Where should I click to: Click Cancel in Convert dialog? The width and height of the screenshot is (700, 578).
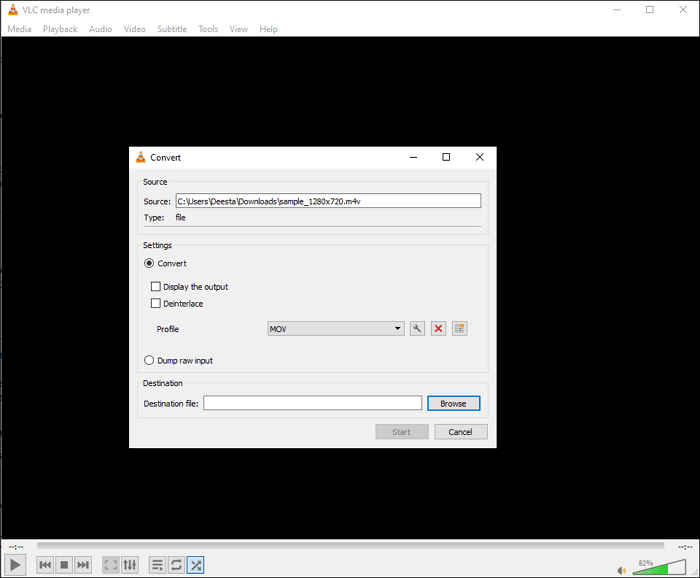click(461, 432)
